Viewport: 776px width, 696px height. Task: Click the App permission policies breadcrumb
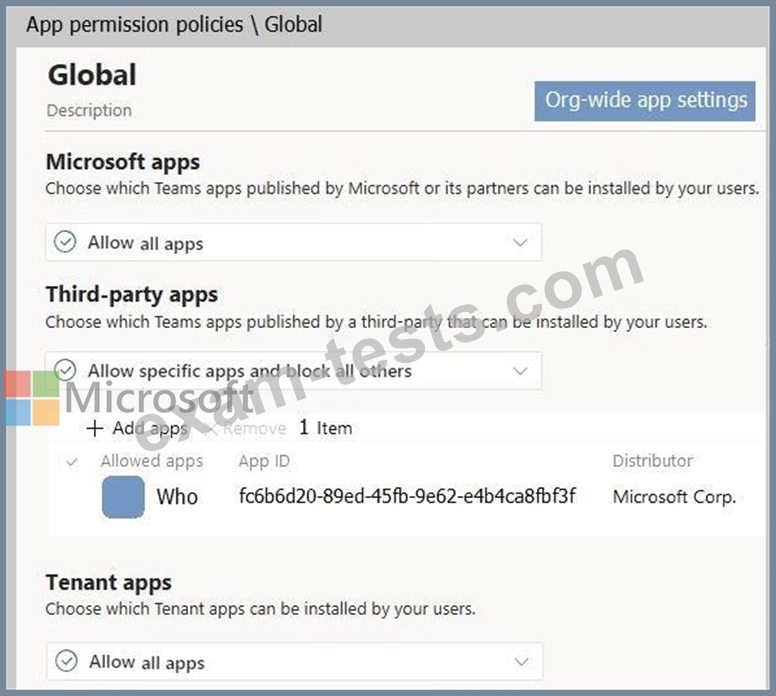pos(135,25)
